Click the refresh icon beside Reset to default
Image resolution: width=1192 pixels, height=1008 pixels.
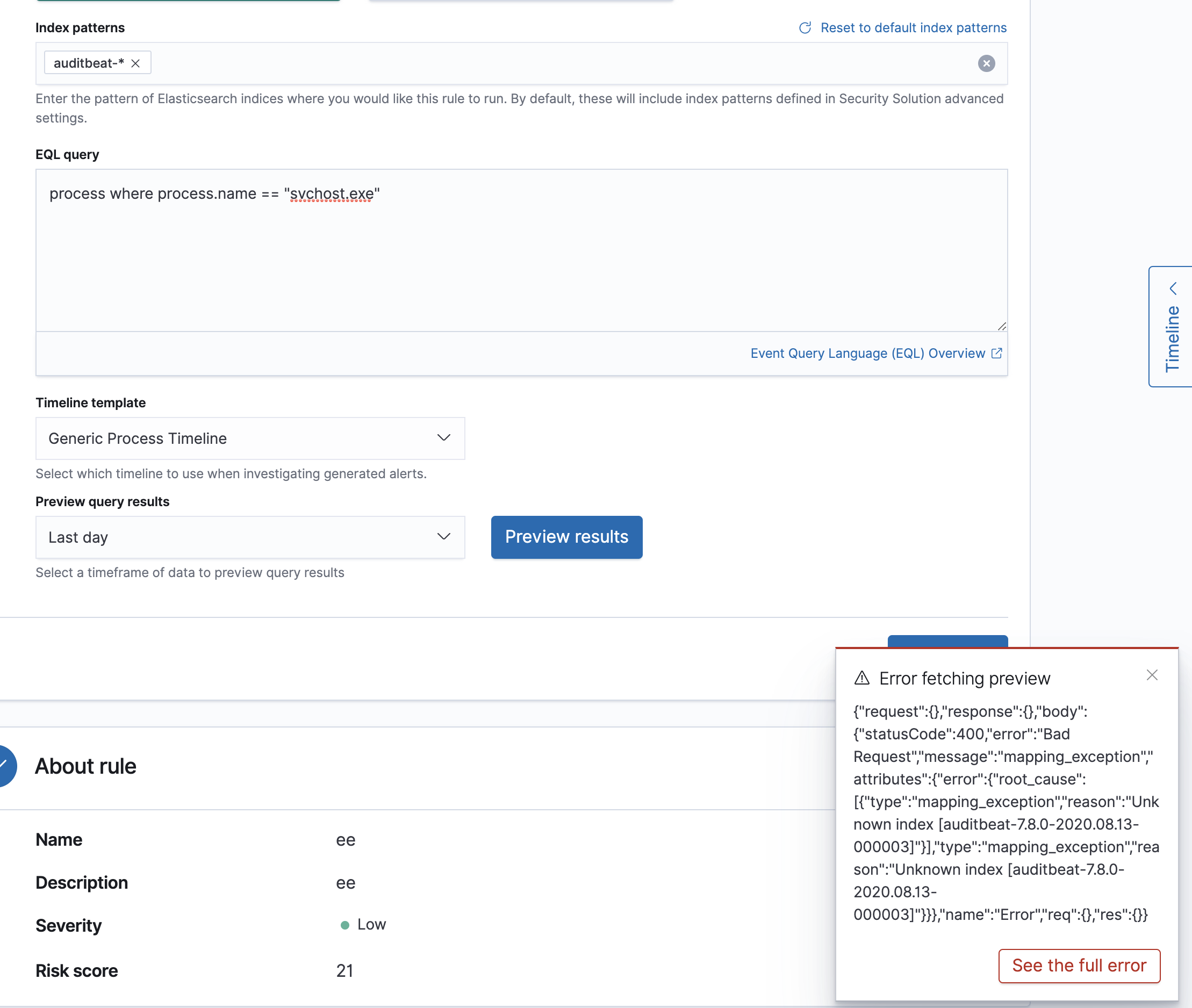[x=805, y=28]
